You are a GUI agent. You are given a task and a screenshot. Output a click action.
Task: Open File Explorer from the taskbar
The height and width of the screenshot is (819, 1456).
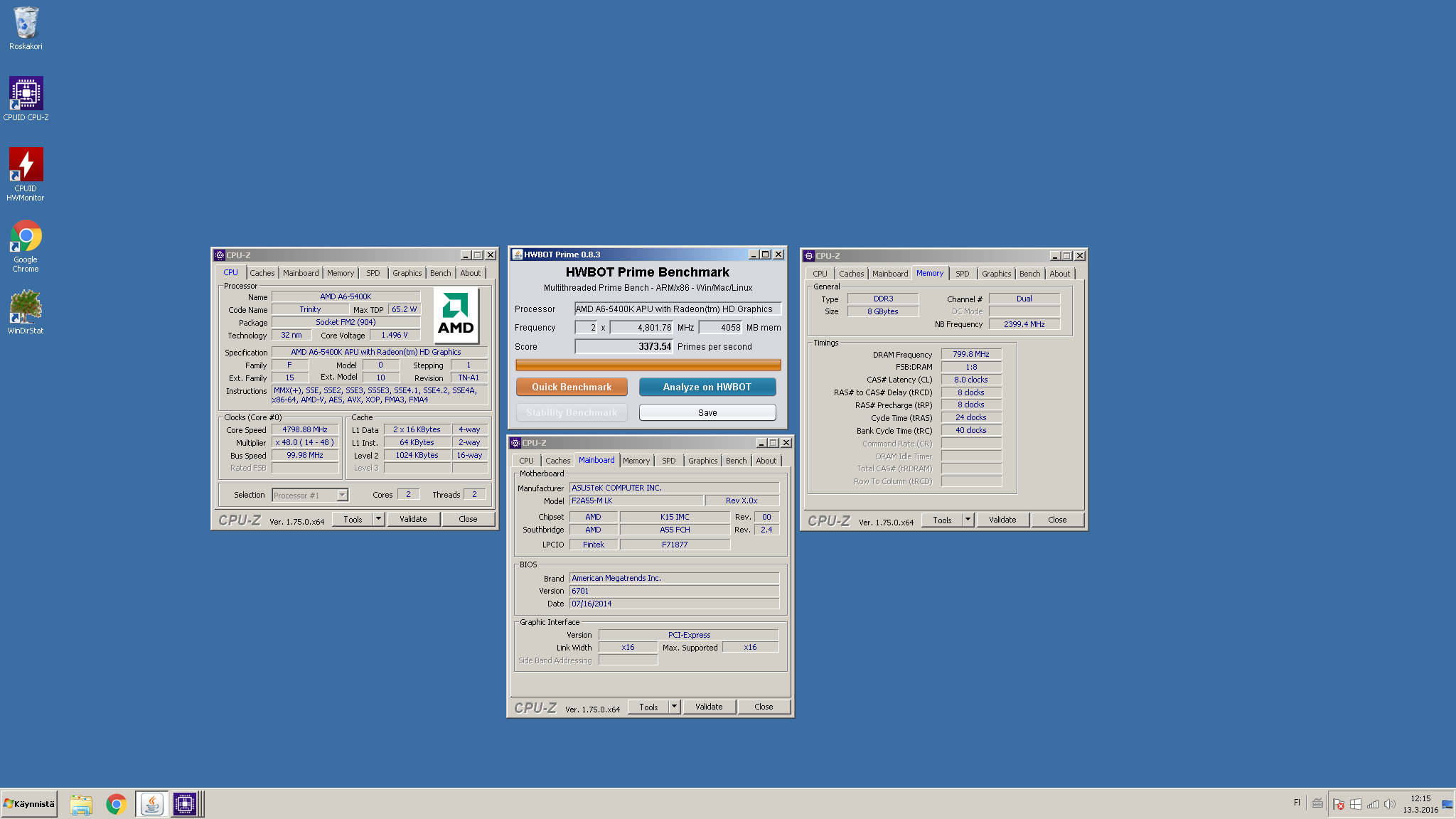click(x=81, y=804)
